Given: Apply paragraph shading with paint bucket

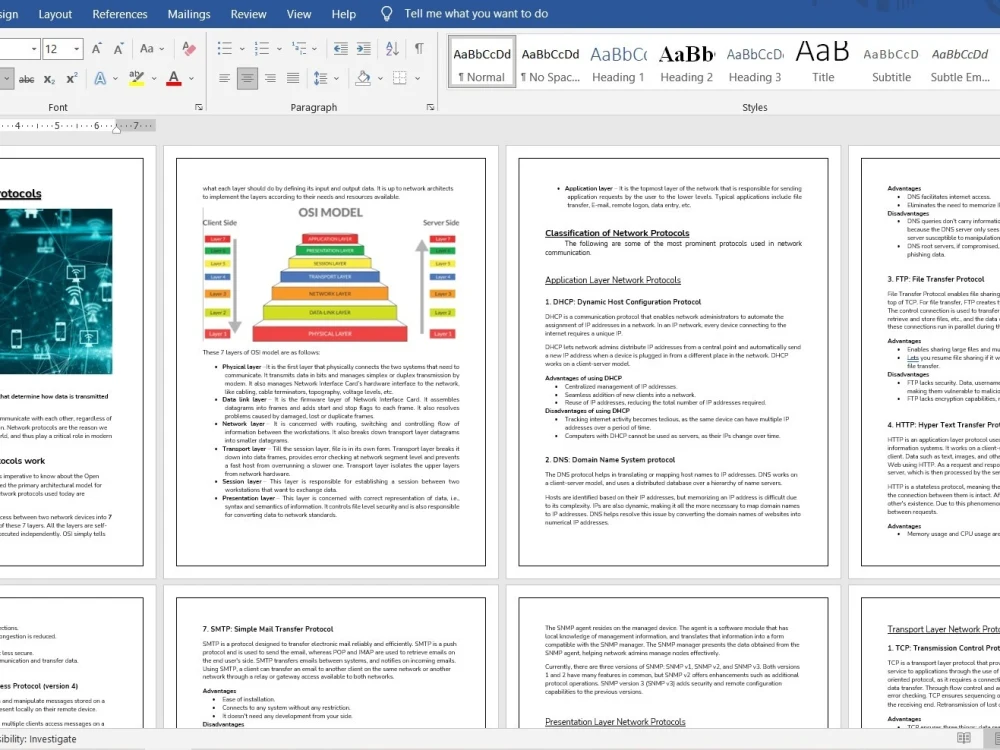Looking at the screenshot, I should (x=363, y=78).
